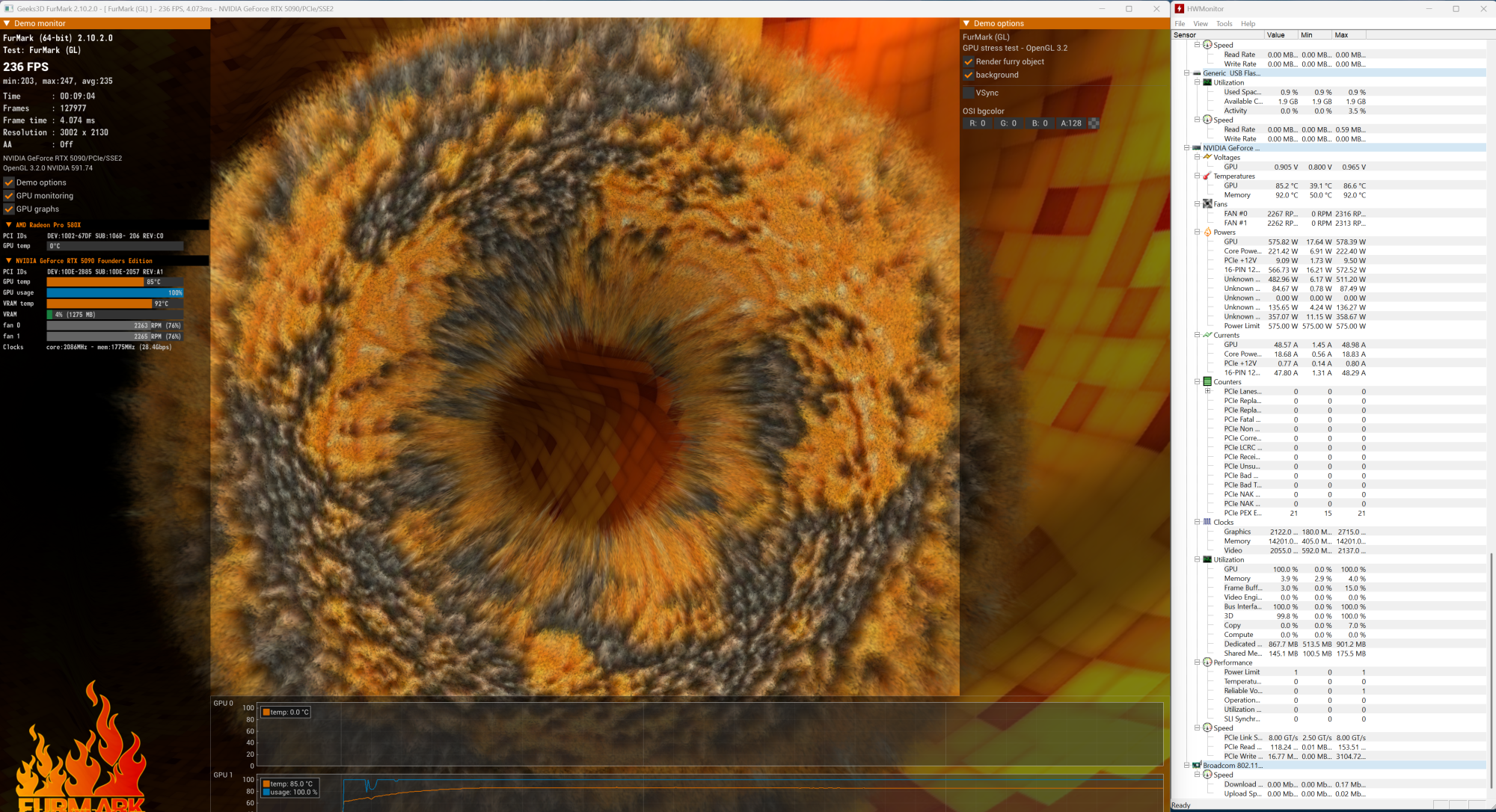Open the View menu in HWMonitor
1496x812 pixels.
(x=1201, y=24)
